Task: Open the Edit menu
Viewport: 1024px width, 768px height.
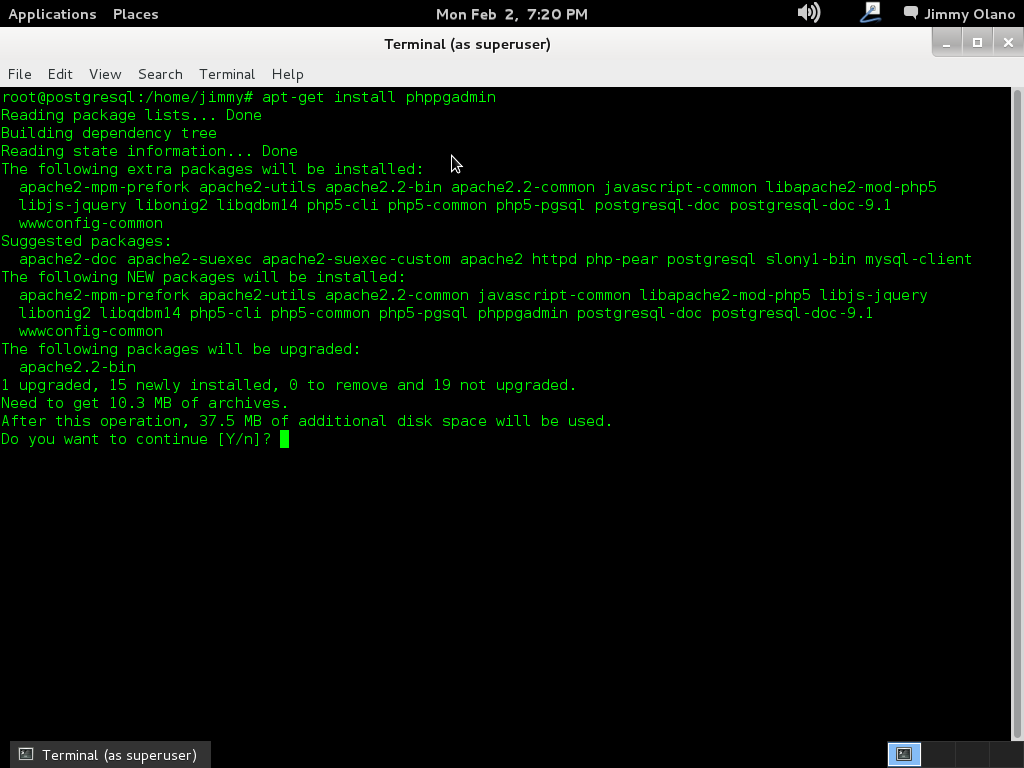Action: coord(60,74)
